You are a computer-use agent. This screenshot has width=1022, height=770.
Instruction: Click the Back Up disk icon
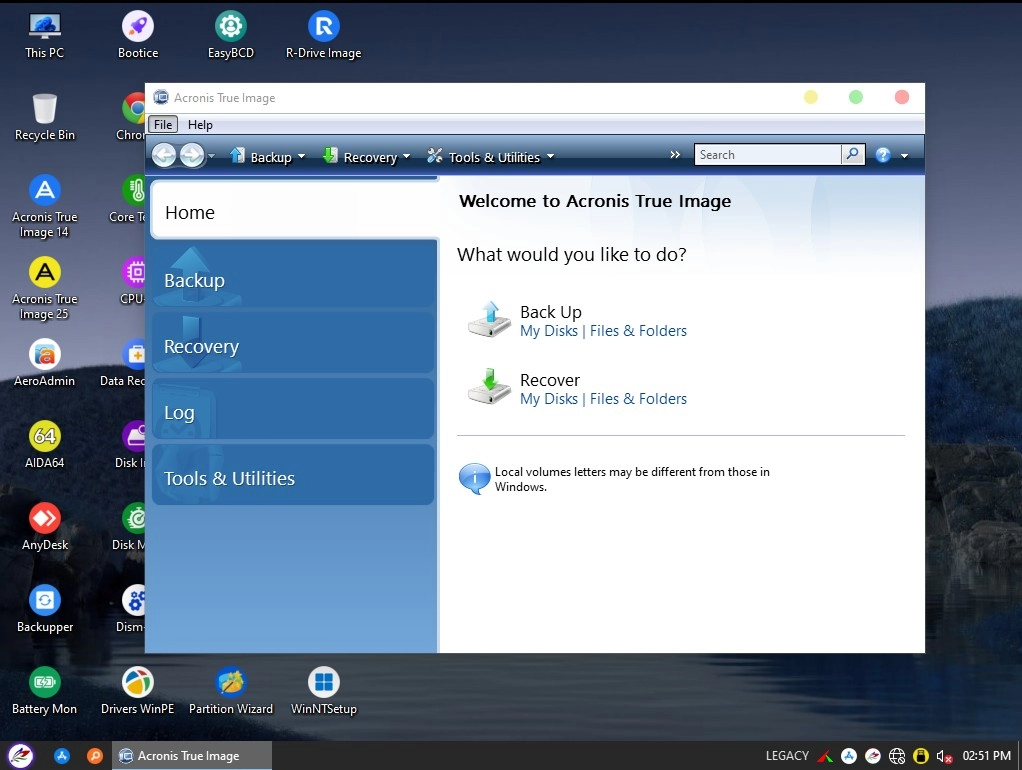pos(489,319)
